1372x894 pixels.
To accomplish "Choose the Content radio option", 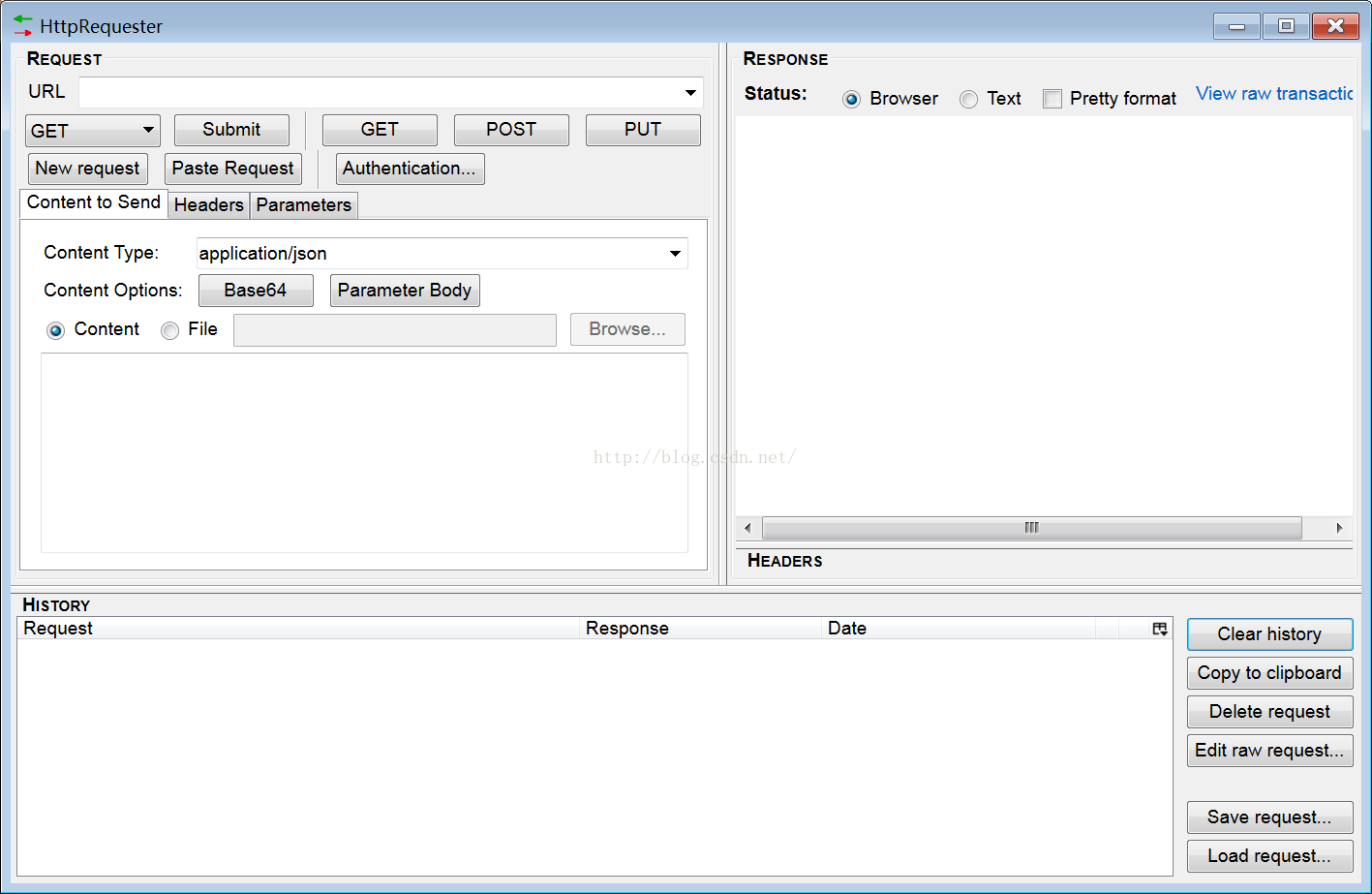I will pyautogui.click(x=55, y=330).
